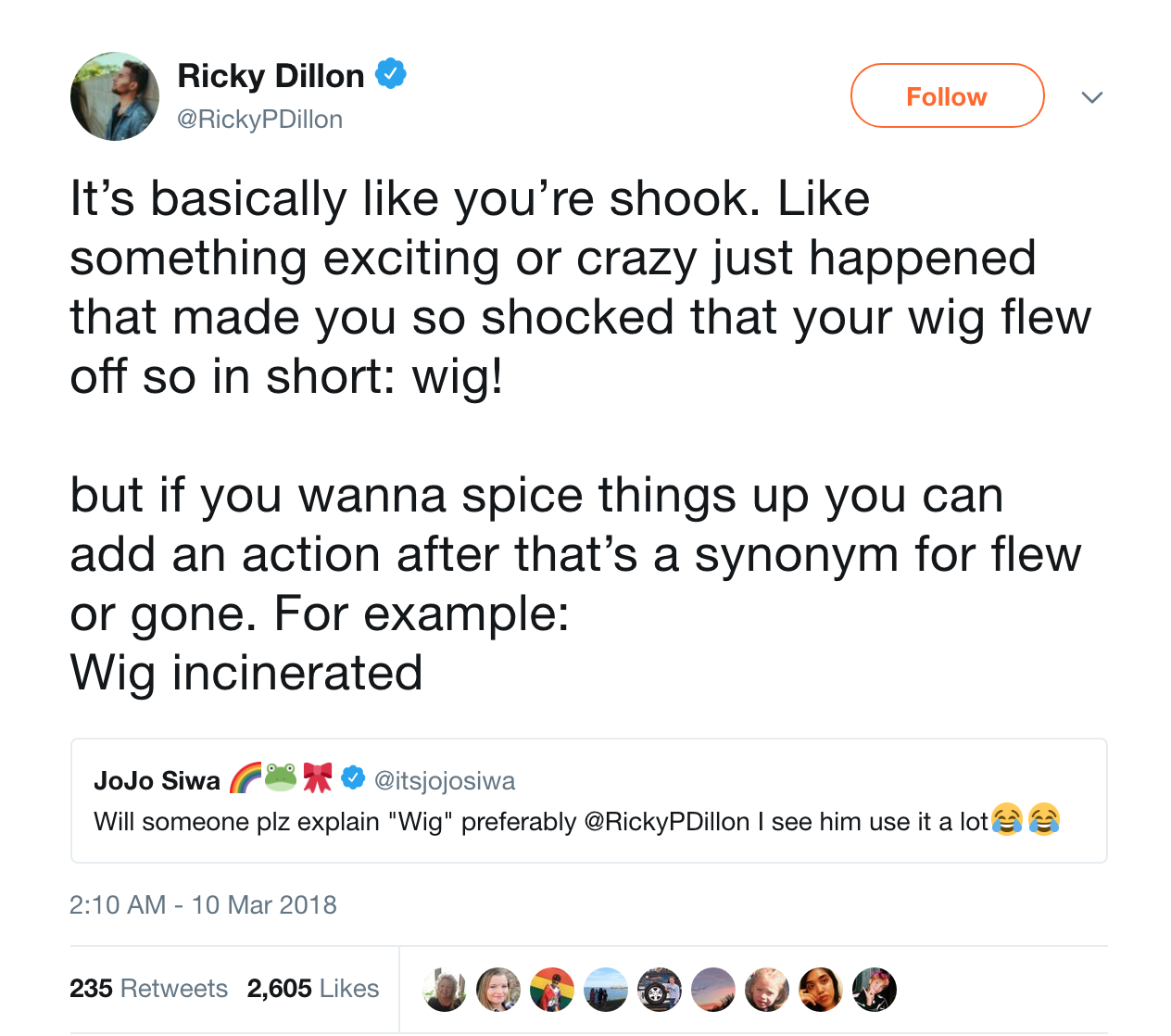
Task: Open eighth liker avatar with dark-haired person
Action: [821, 990]
